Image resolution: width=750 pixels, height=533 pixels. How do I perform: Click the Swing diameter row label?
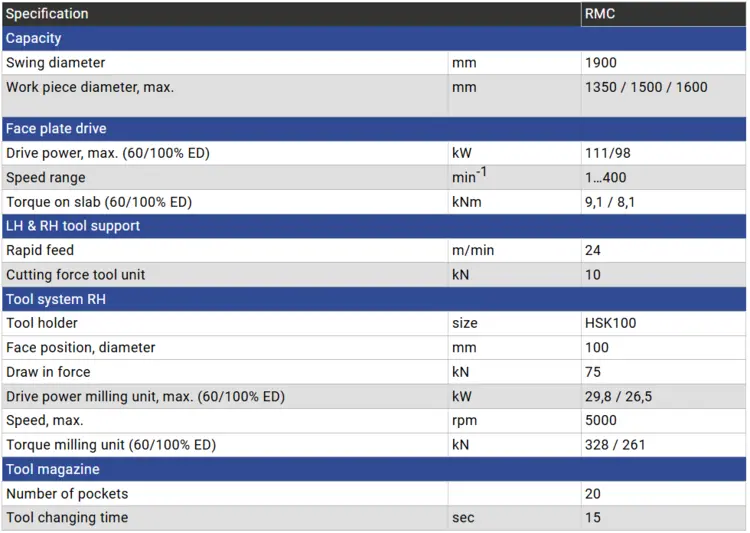(x=56, y=63)
